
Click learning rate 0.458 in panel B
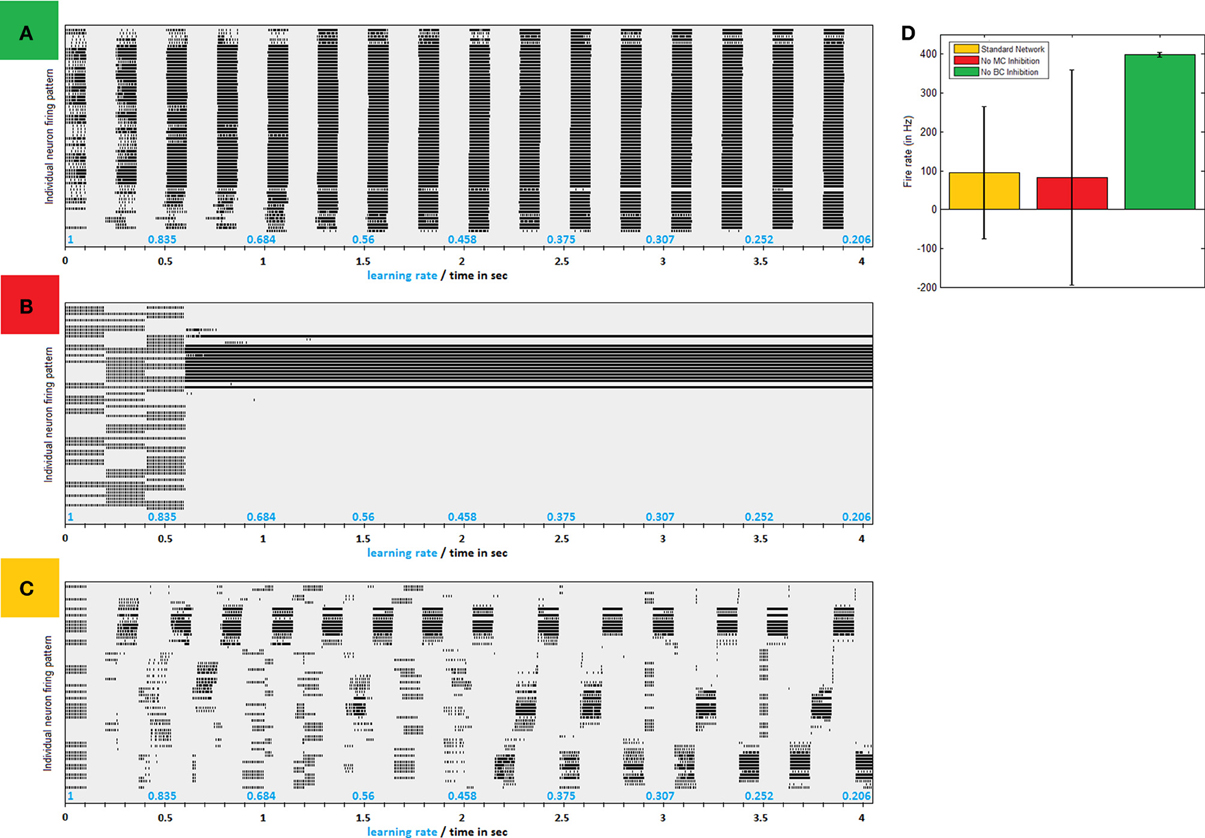pyautogui.click(x=461, y=517)
